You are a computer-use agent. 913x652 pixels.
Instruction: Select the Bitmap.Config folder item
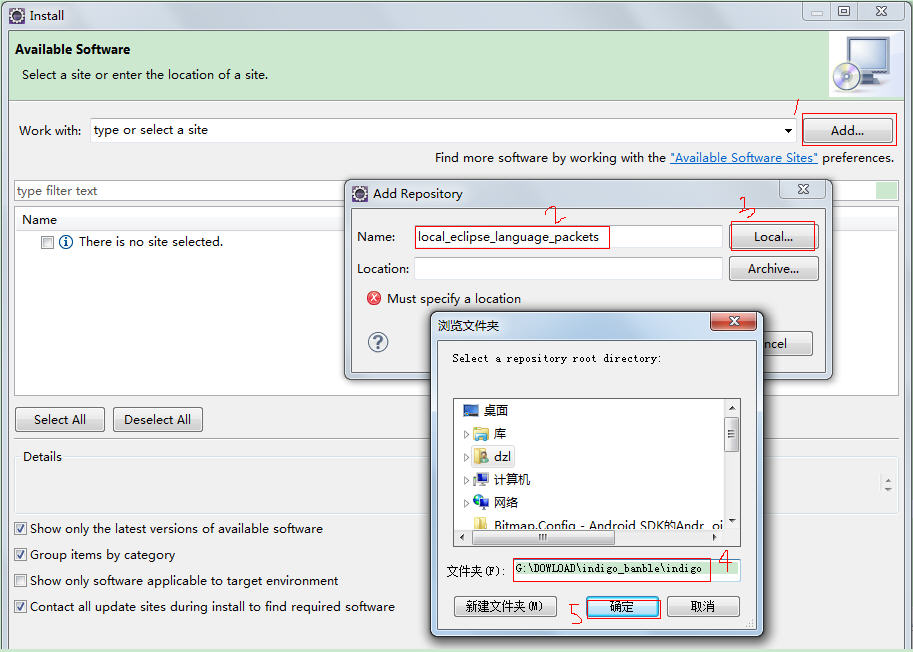tap(608, 525)
